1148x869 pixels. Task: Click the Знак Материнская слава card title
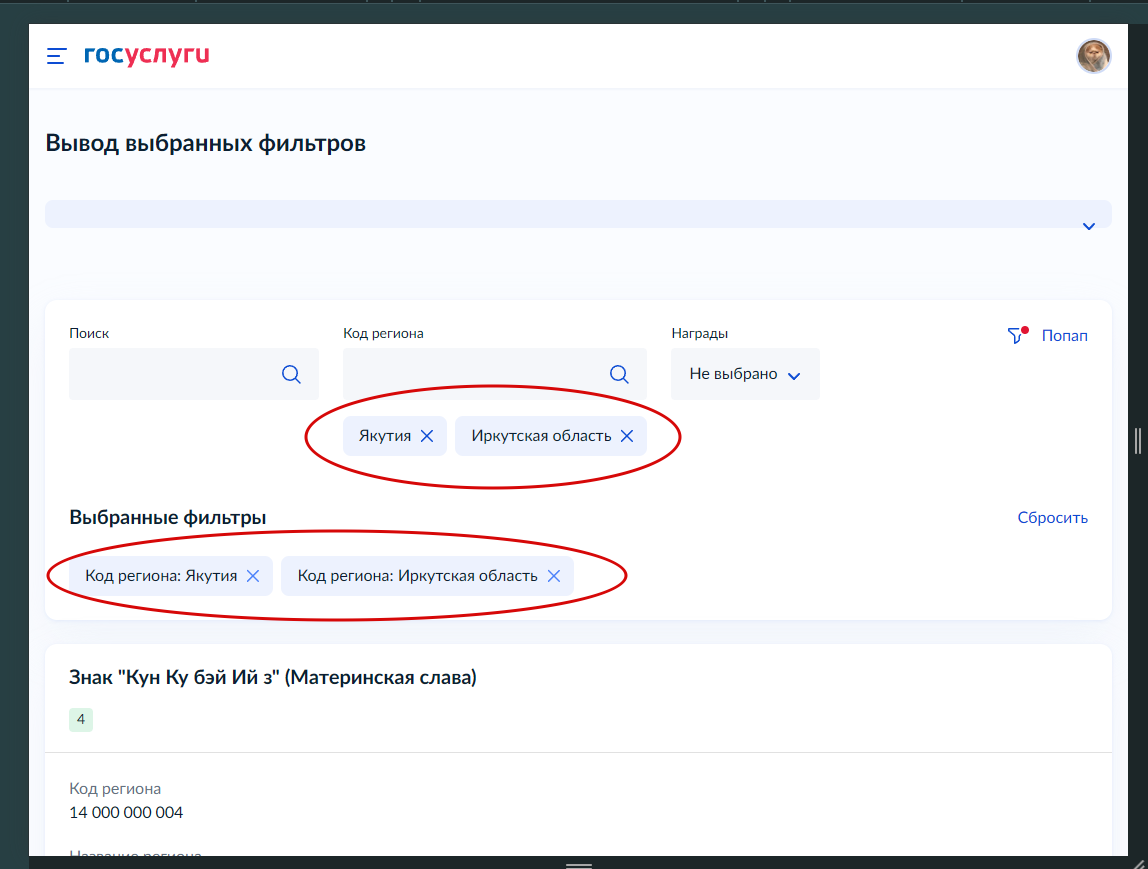pyautogui.click(x=273, y=678)
